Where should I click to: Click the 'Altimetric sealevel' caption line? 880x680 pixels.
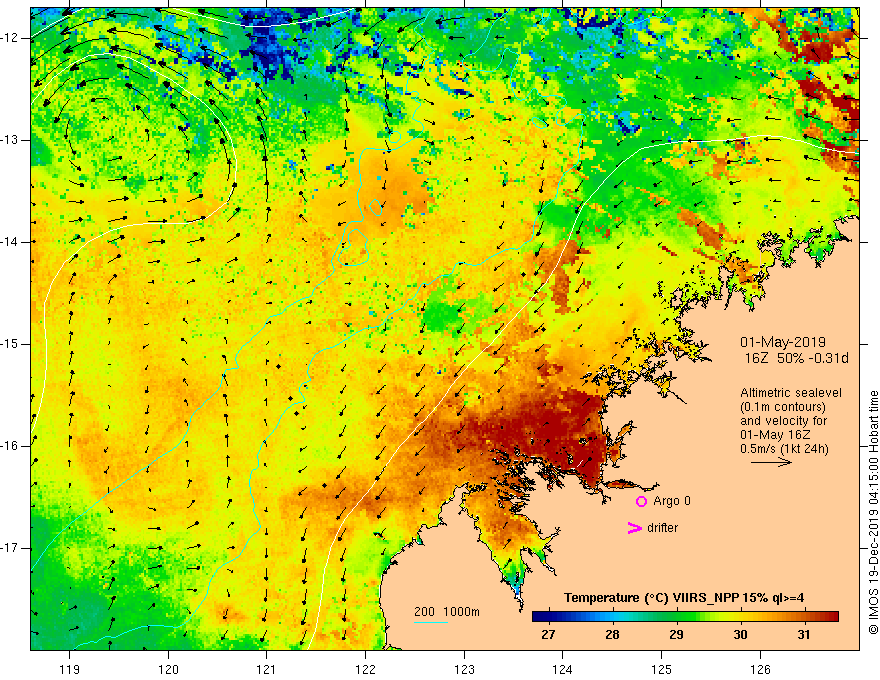pos(791,393)
